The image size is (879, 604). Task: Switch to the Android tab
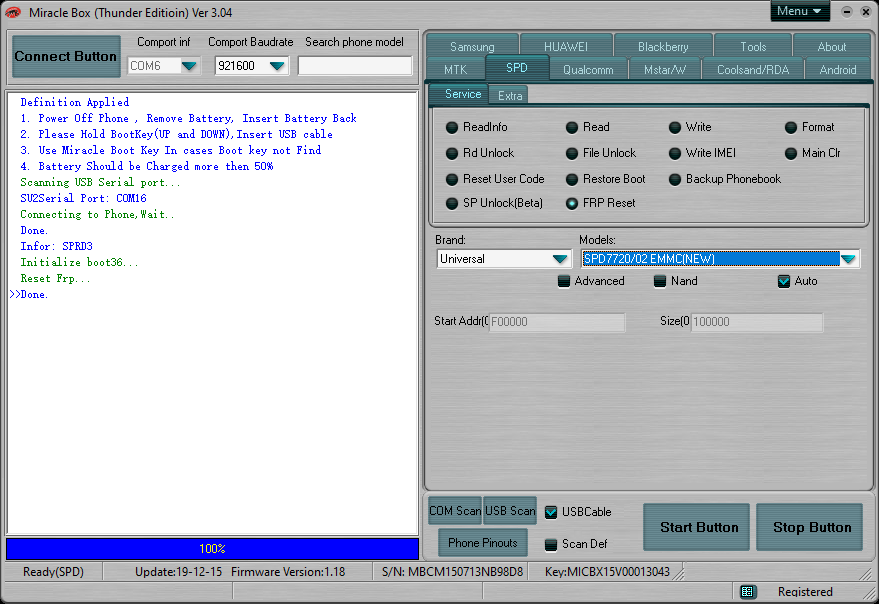tap(838, 70)
